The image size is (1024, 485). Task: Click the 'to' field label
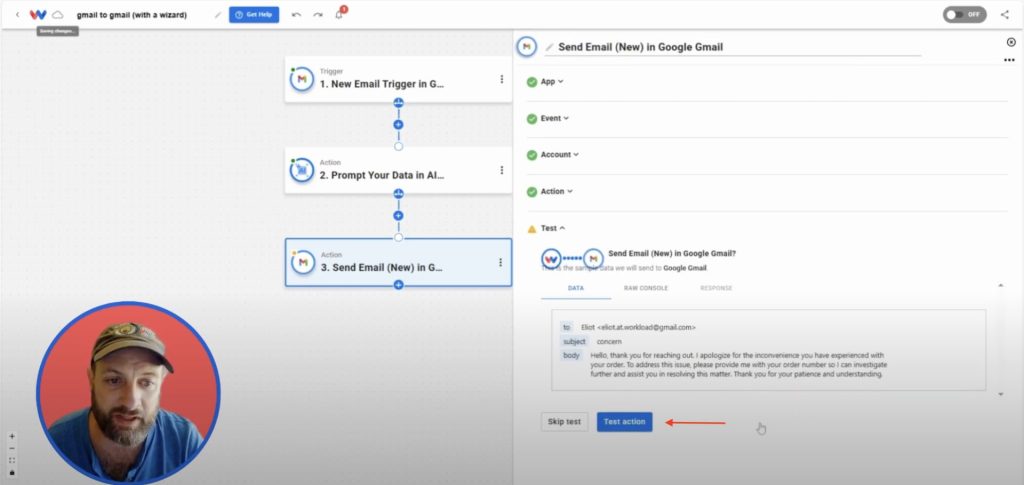click(566, 327)
